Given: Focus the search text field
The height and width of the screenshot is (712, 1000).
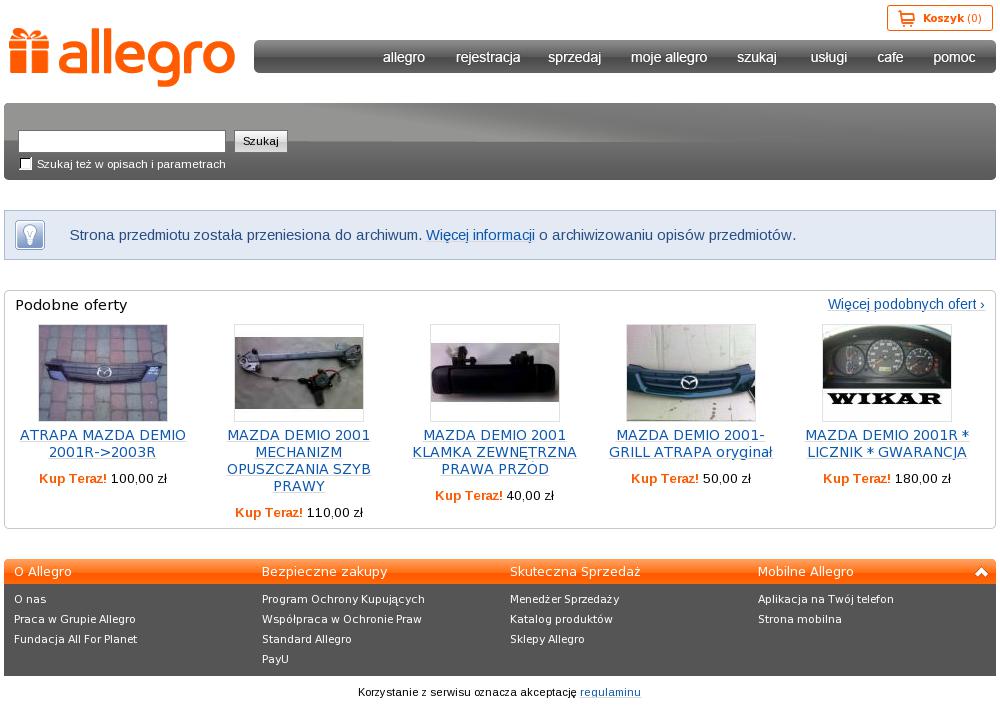Looking at the screenshot, I should [122, 141].
